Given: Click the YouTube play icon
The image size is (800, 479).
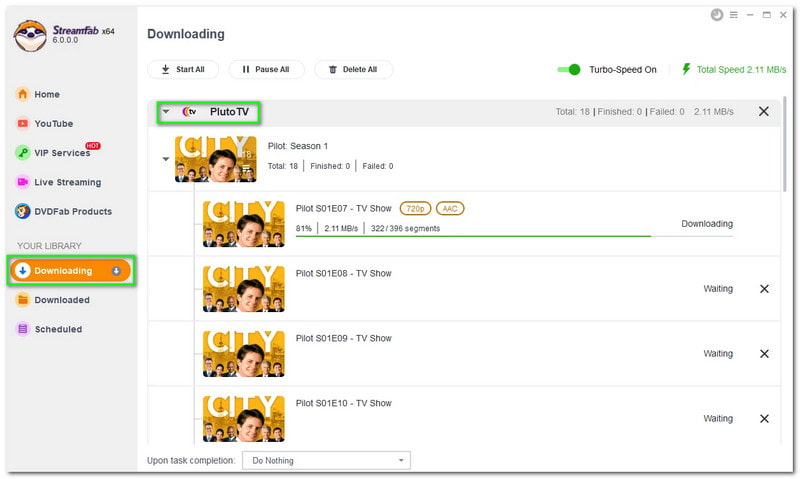Looking at the screenshot, I should 22,123.
